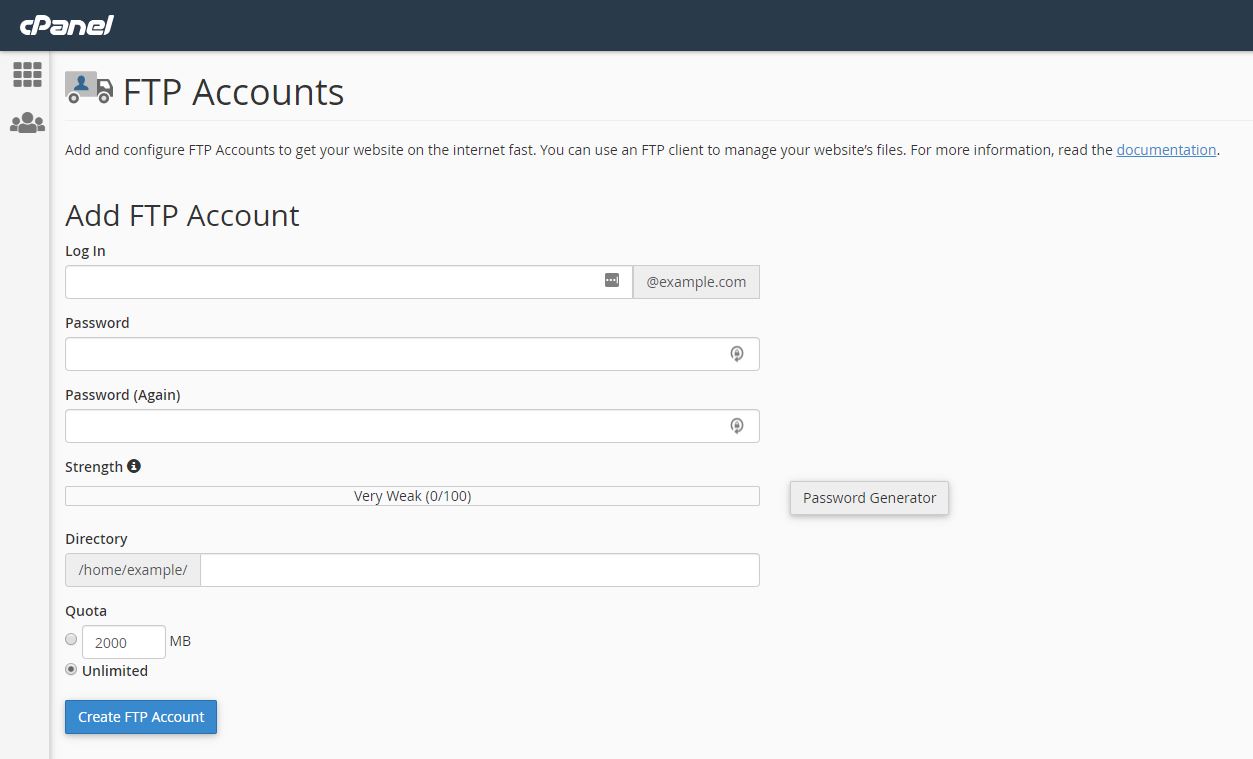Open the apps grid in the sidebar

27,74
